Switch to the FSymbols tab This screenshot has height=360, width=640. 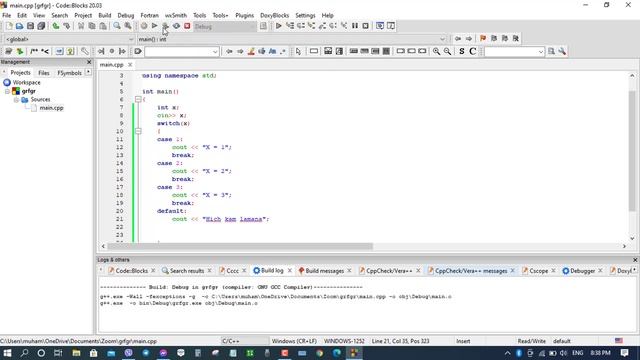coord(69,73)
